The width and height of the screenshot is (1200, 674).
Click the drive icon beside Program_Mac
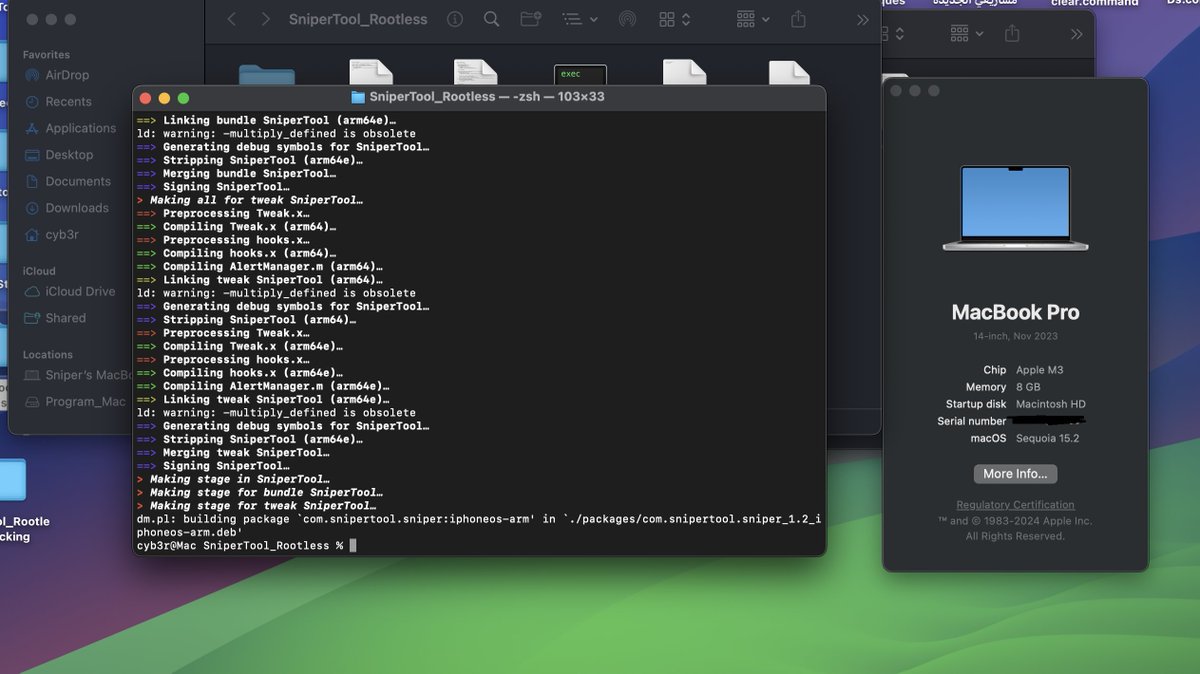coord(31,402)
